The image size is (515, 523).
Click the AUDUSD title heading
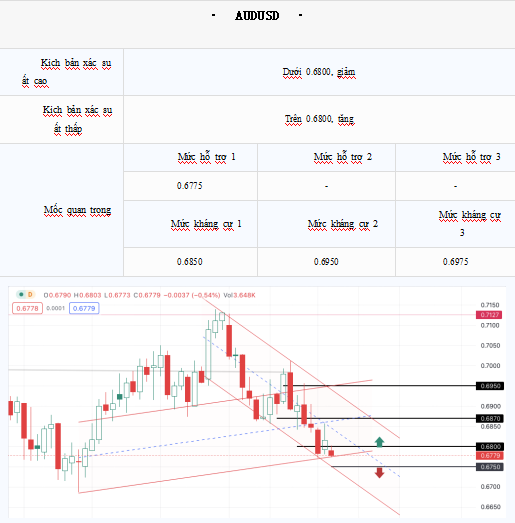257,16
